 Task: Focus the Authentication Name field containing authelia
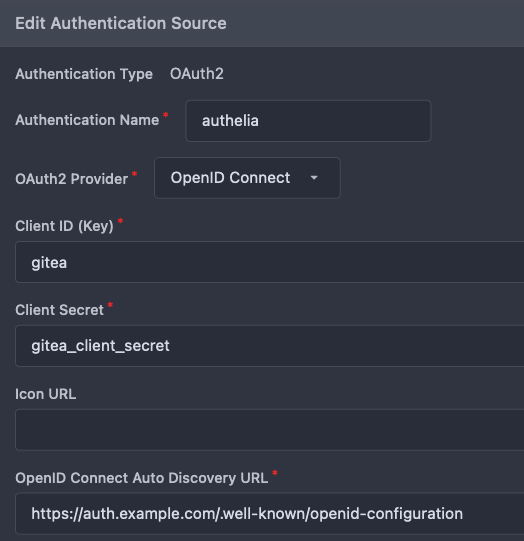pyautogui.click(x=308, y=121)
